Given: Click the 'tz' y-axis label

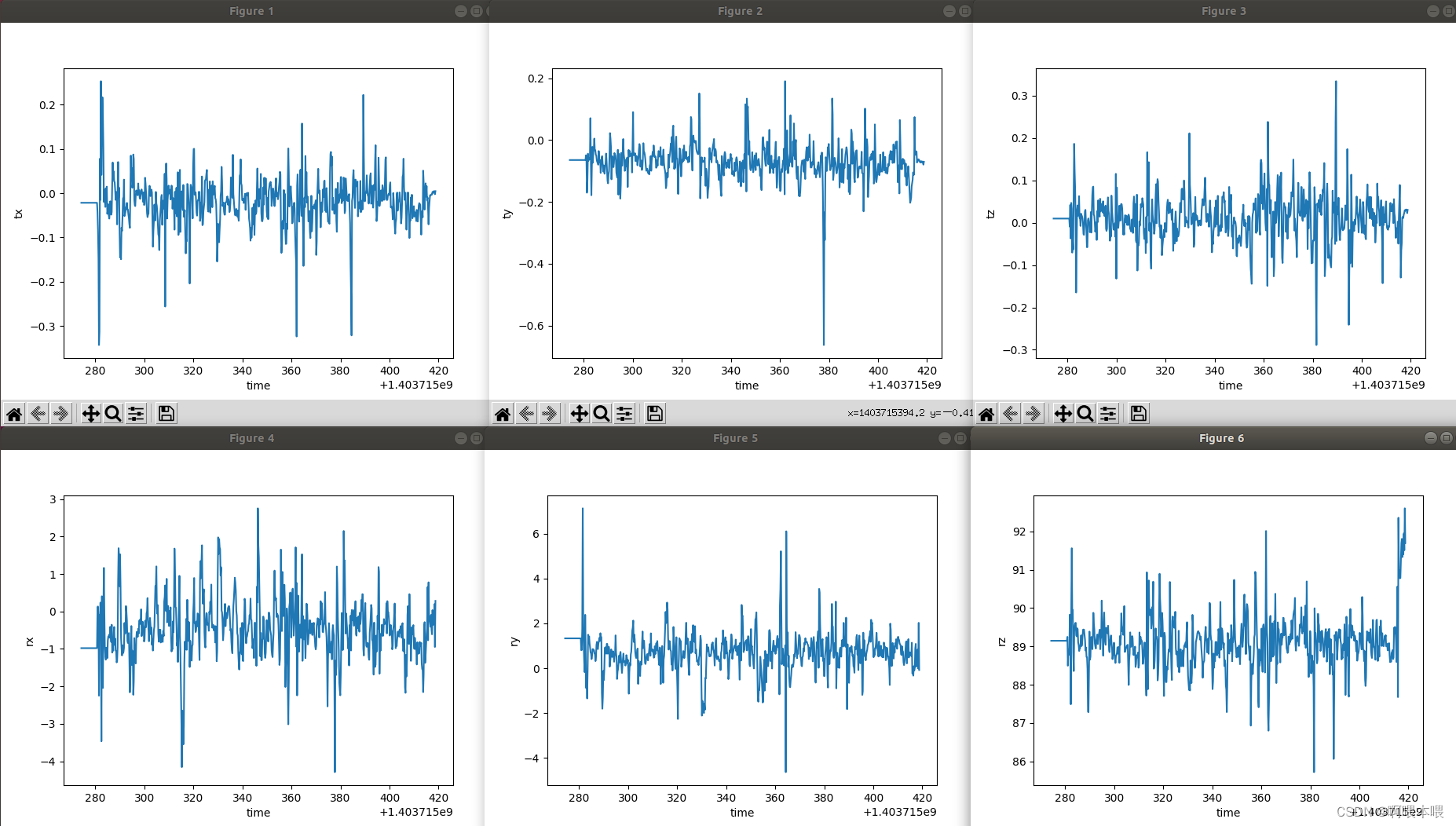Looking at the screenshot, I should (991, 214).
